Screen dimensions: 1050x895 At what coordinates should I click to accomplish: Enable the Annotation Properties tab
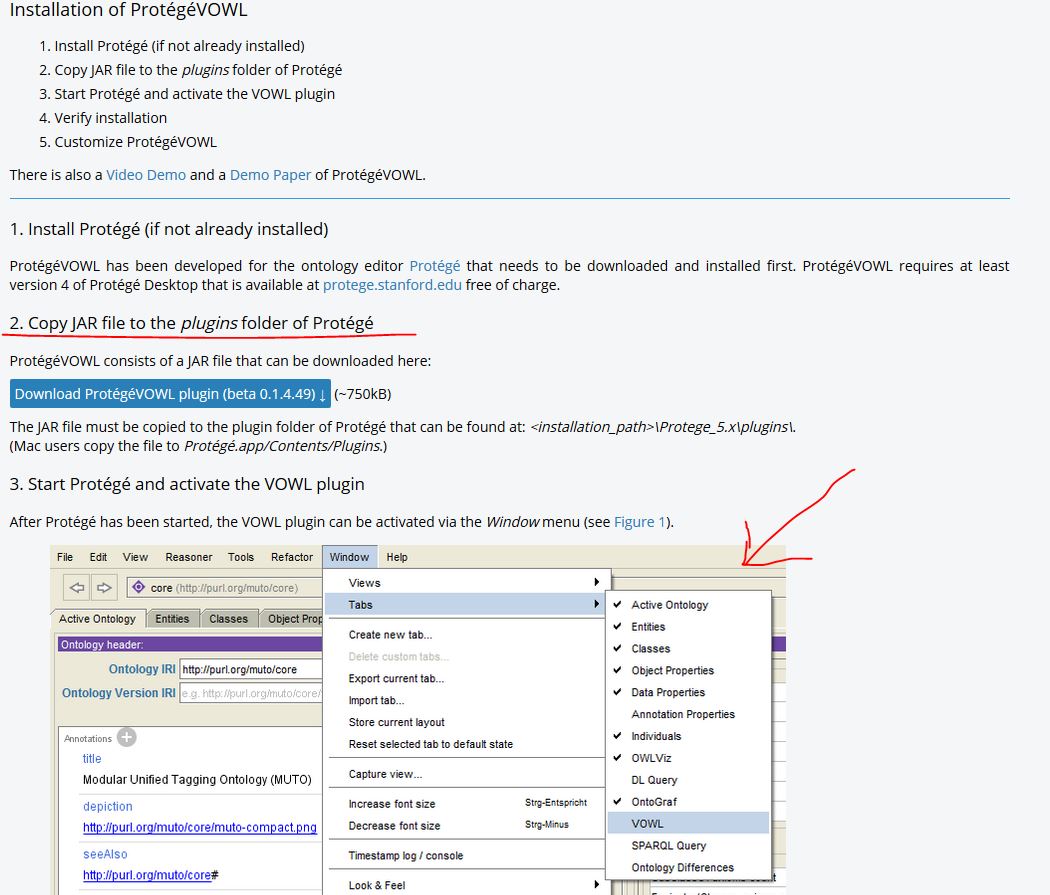tap(682, 714)
